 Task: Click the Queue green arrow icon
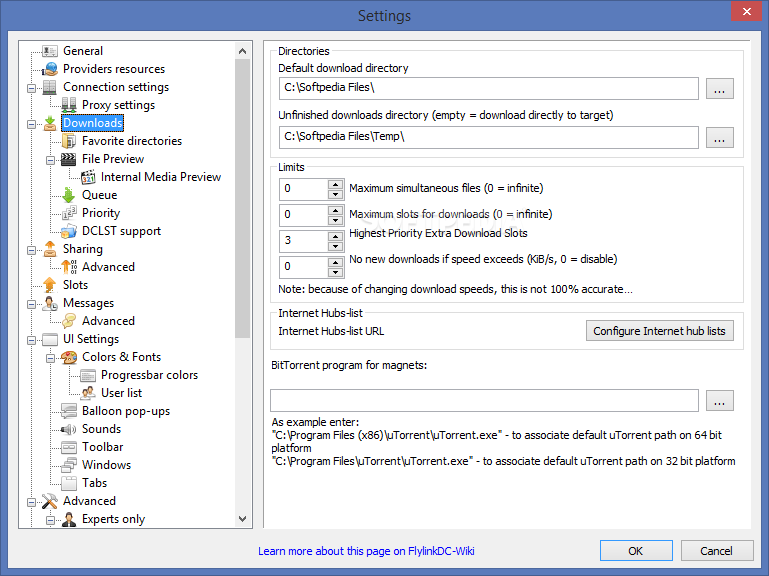point(69,195)
